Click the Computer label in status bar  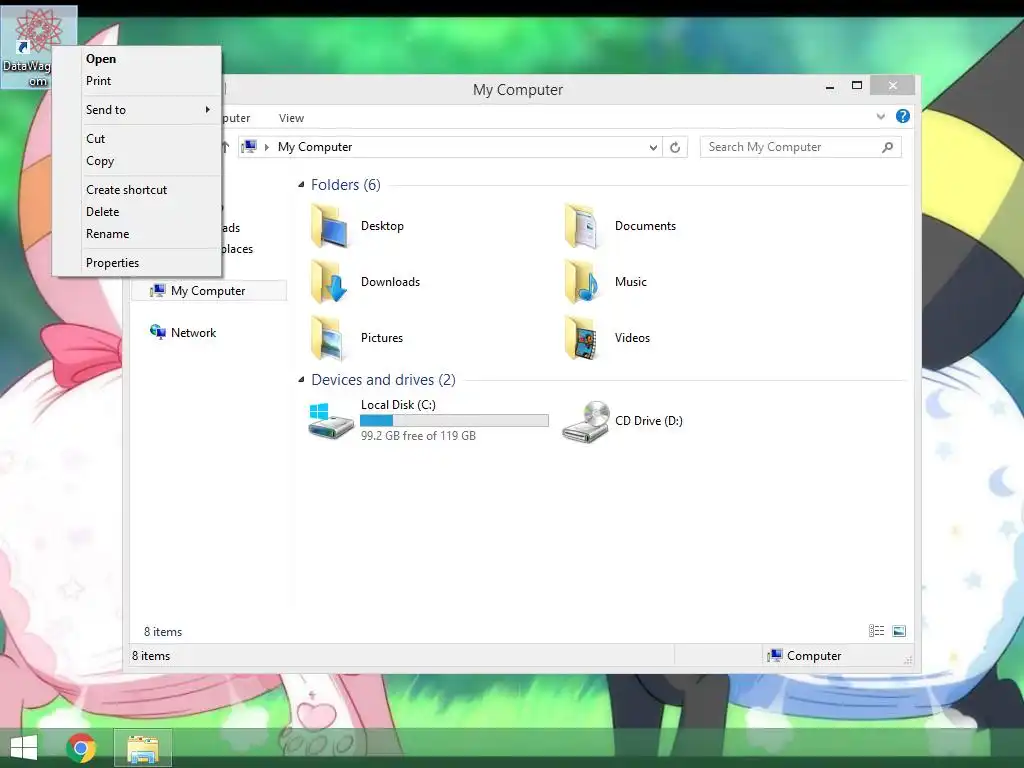pos(814,656)
